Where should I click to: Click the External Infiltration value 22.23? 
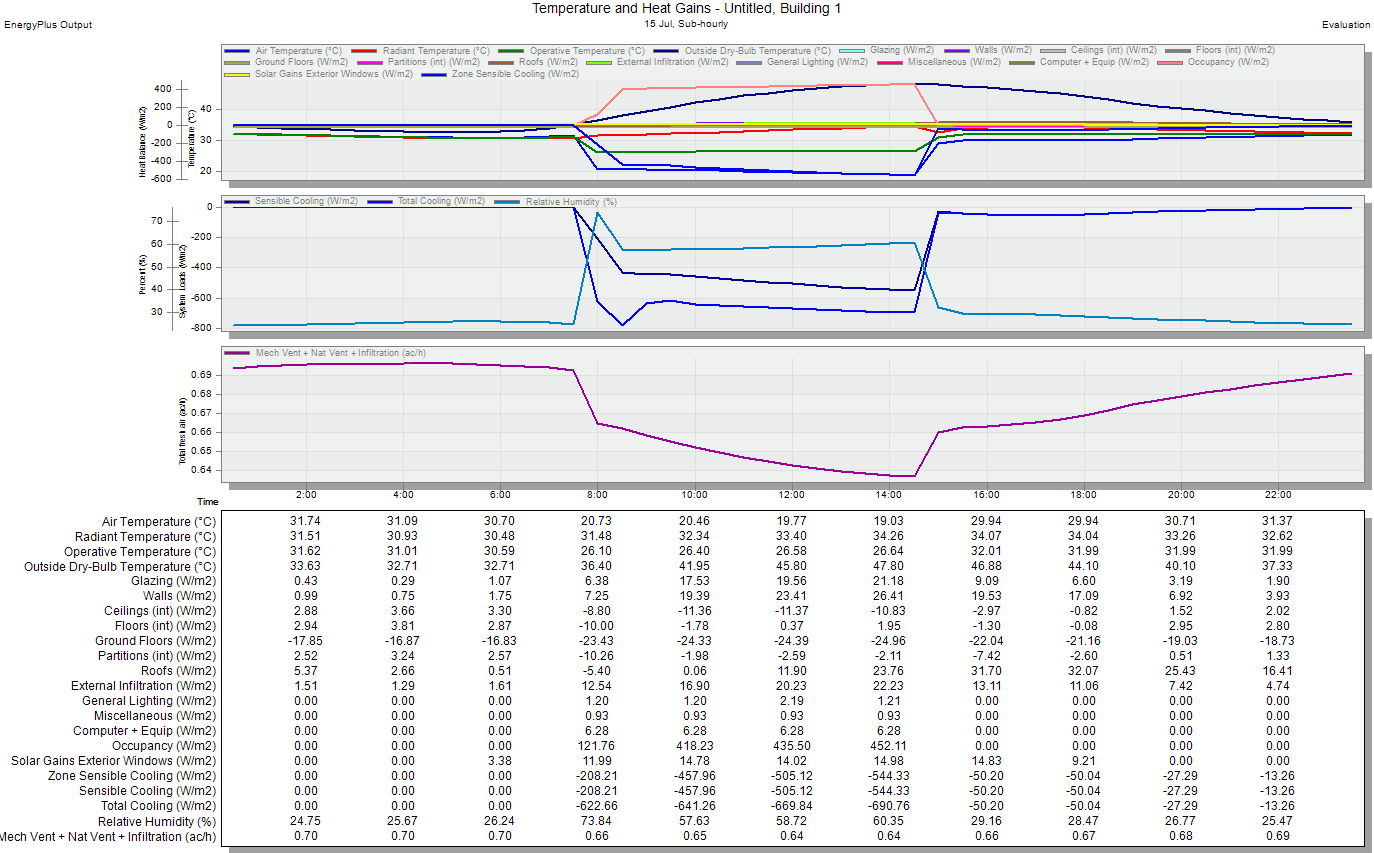click(x=889, y=686)
